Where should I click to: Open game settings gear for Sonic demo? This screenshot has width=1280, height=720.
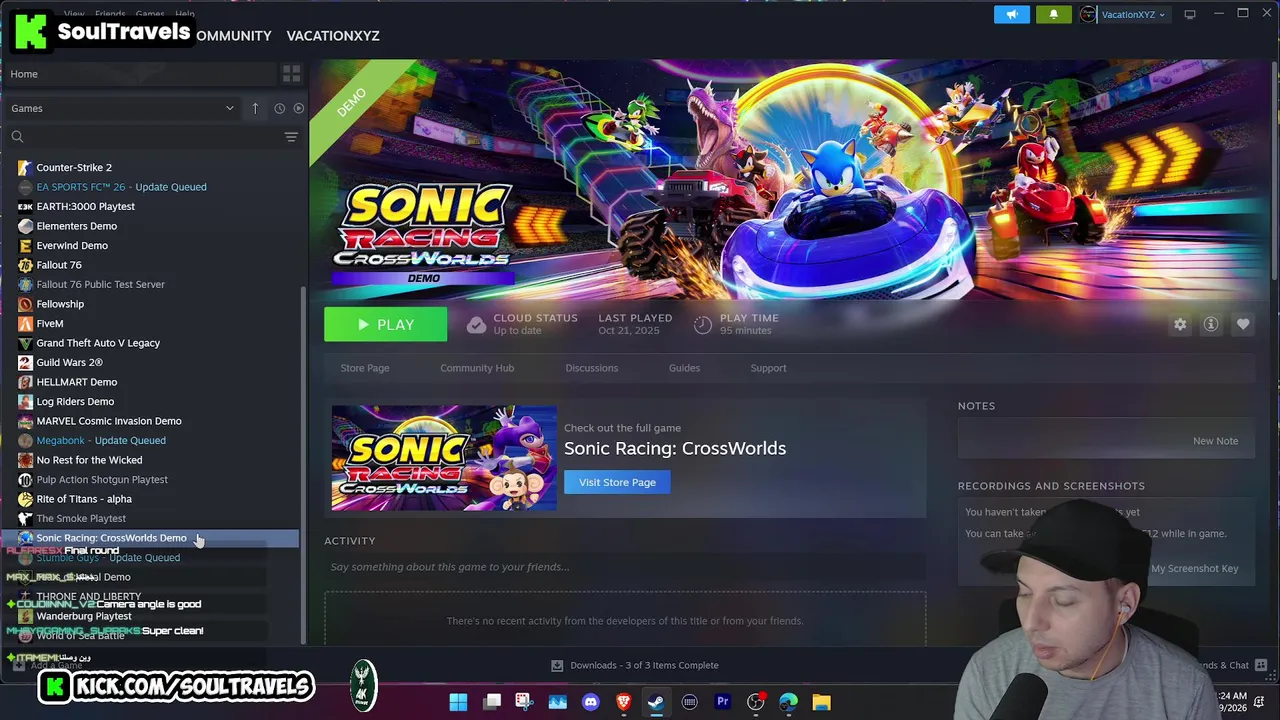point(1180,324)
